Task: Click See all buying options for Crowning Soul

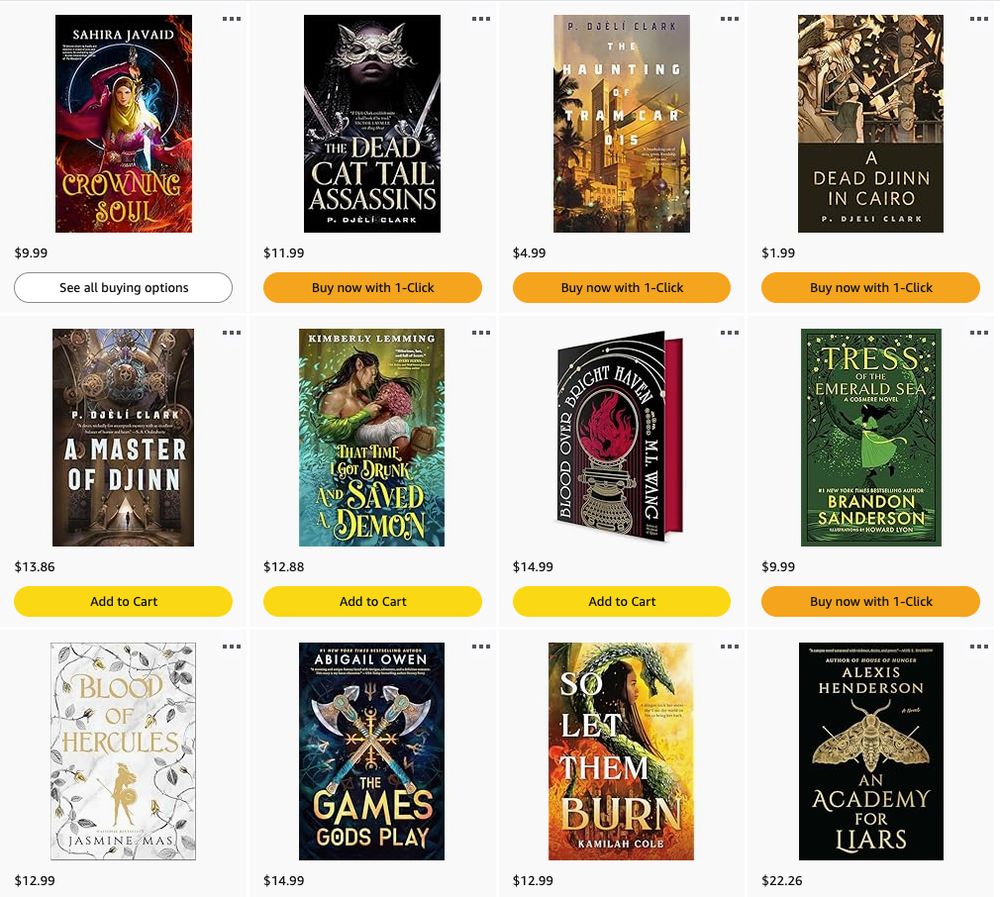Action: (123, 288)
